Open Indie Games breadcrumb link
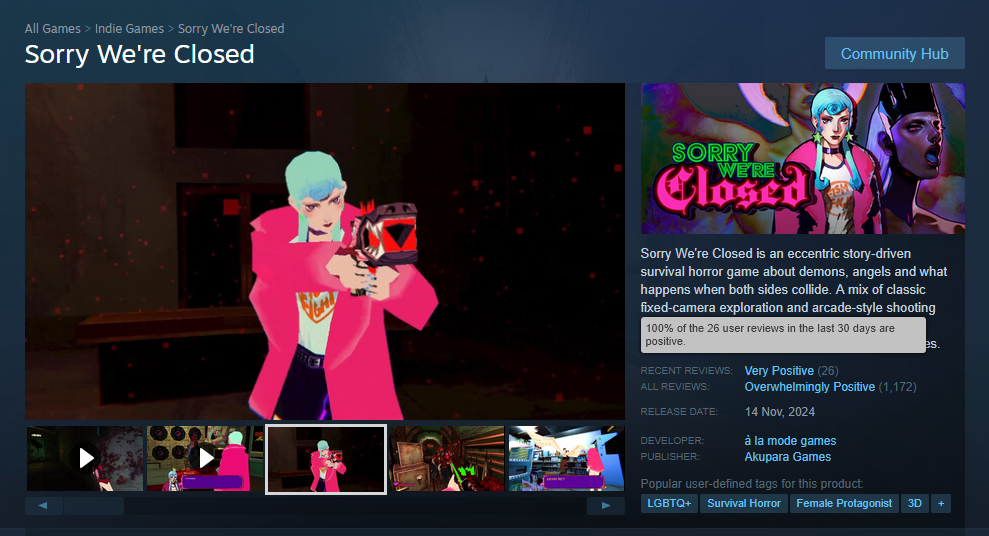 pyautogui.click(x=129, y=28)
